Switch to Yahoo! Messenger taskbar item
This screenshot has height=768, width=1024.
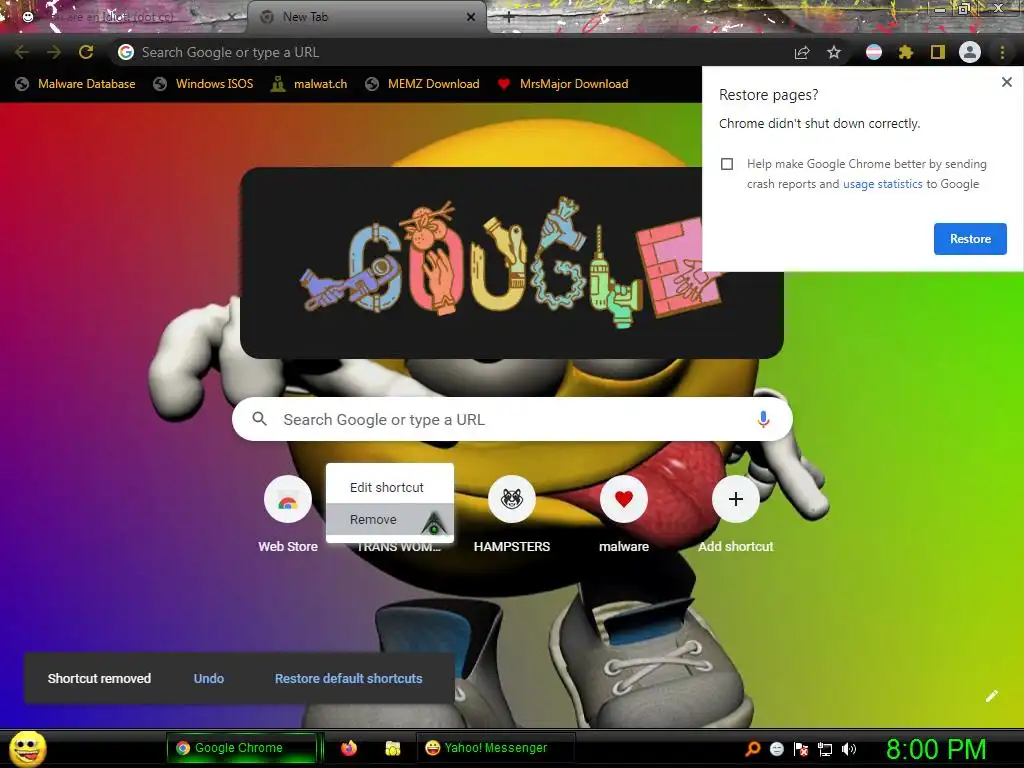pyautogui.click(x=495, y=748)
